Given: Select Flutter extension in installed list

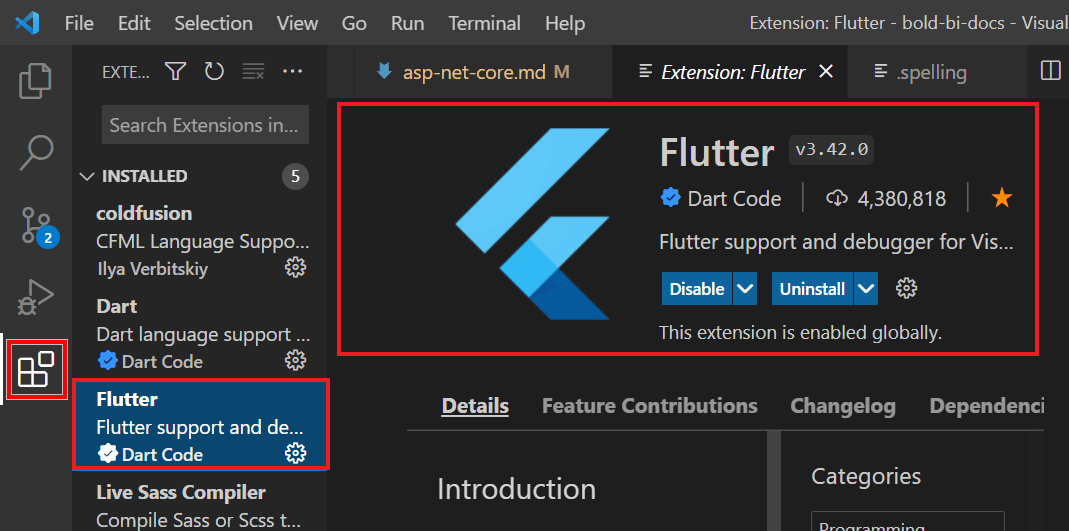Looking at the screenshot, I should click(x=200, y=425).
